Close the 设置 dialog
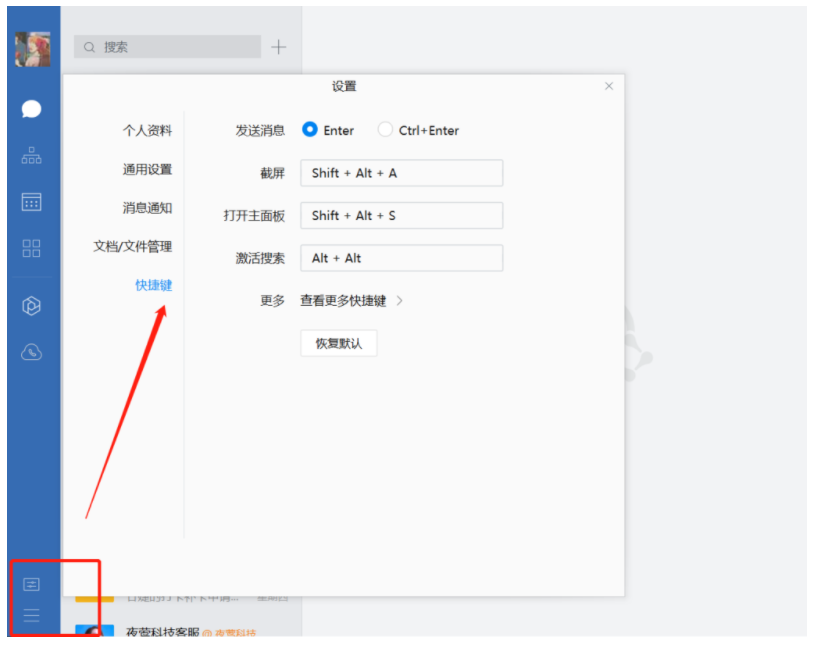The image size is (817, 645). (609, 86)
